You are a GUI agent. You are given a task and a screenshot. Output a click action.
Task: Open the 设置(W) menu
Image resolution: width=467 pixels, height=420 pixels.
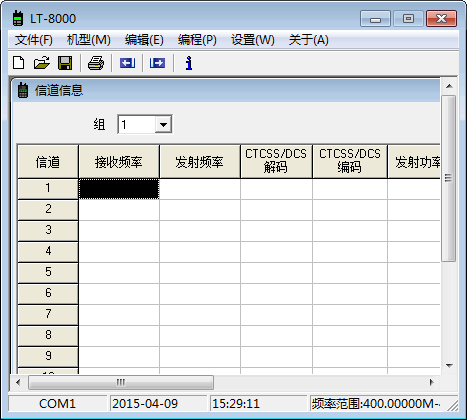tap(253, 40)
